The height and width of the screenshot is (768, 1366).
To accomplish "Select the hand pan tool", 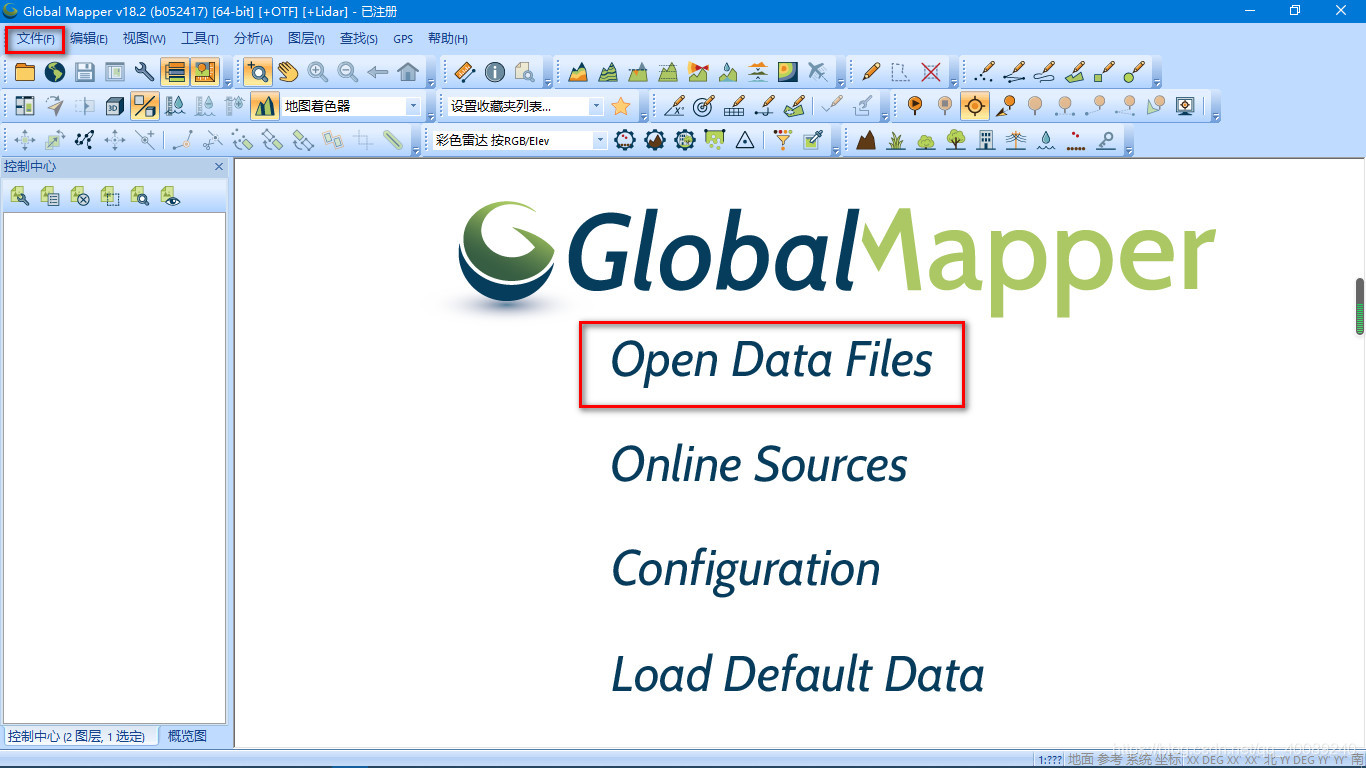I will pos(288,72).
